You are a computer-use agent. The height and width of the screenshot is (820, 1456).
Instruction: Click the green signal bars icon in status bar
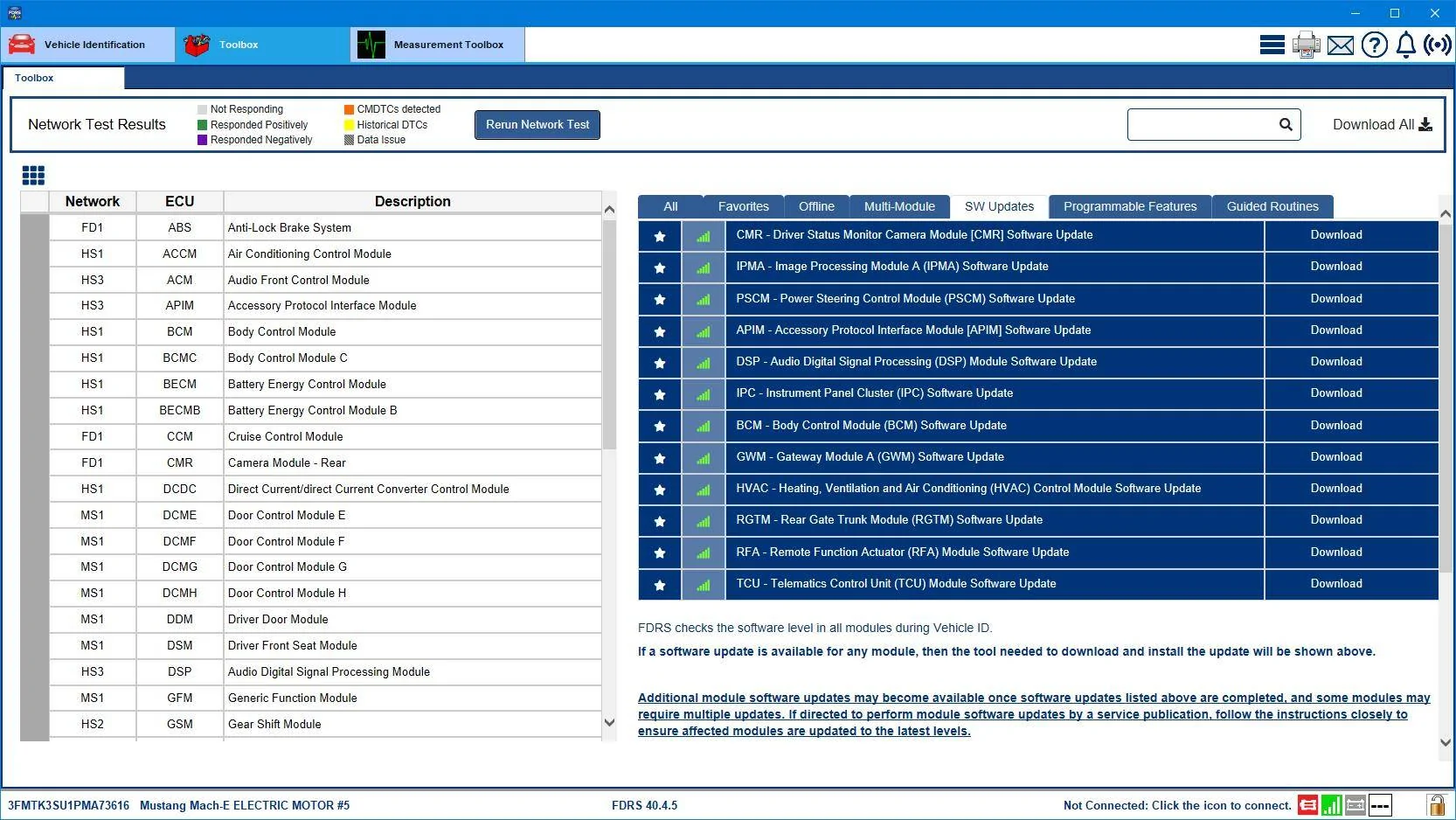tap(1331, 805)
